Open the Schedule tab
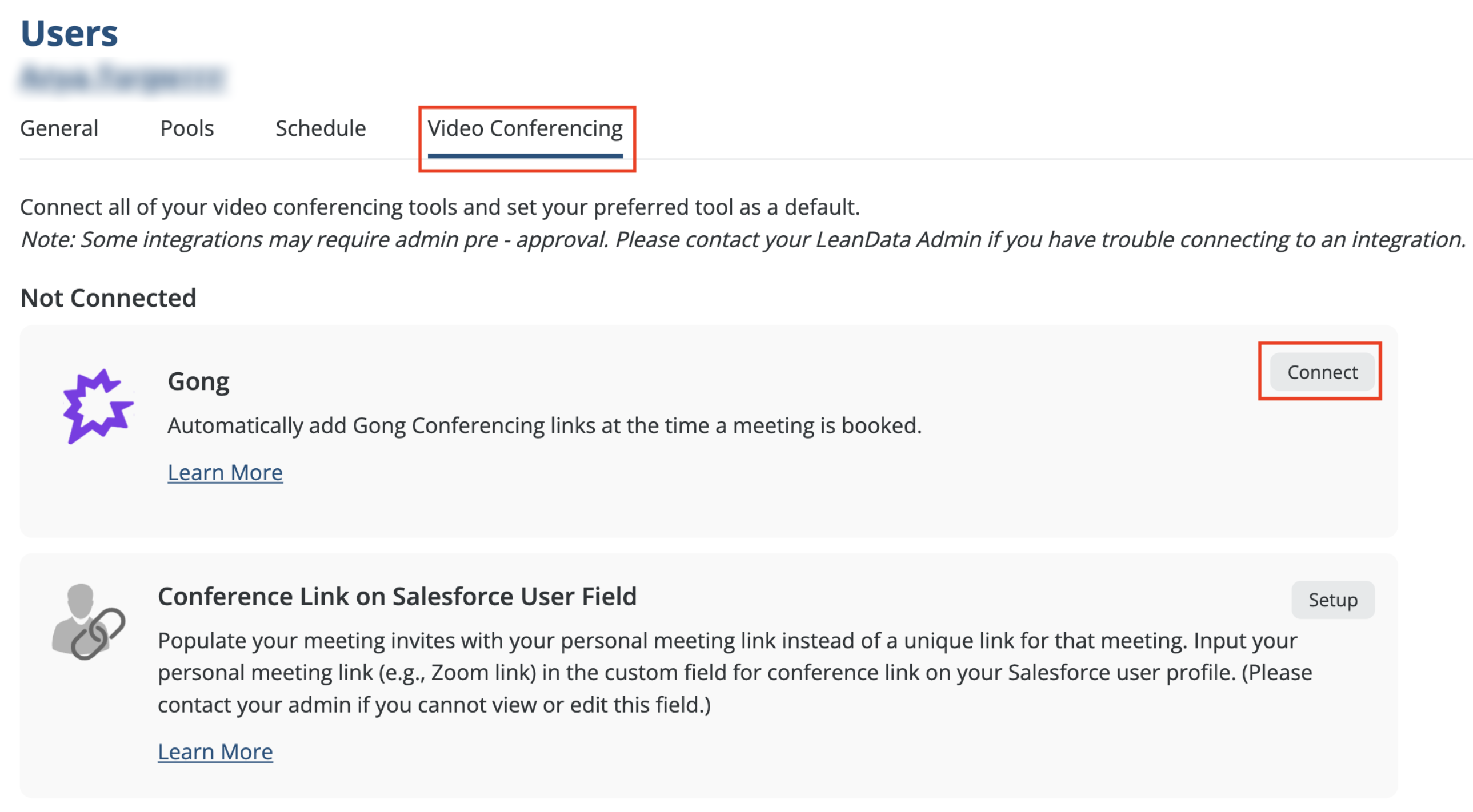 [x=320, y=128]
